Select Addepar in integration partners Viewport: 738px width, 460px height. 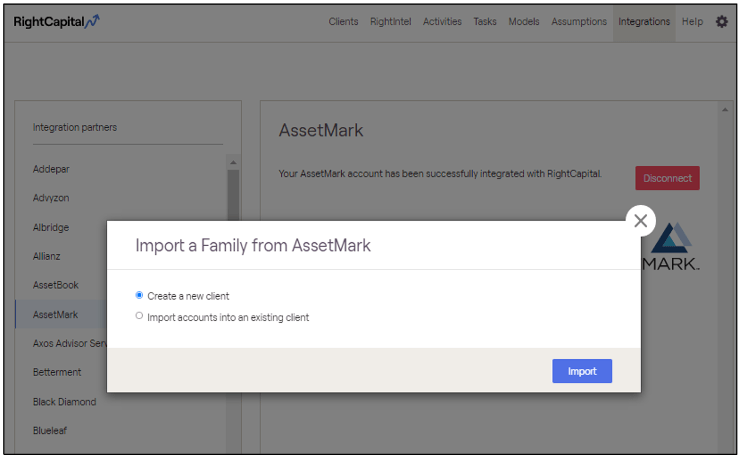(x=50, y=169)
